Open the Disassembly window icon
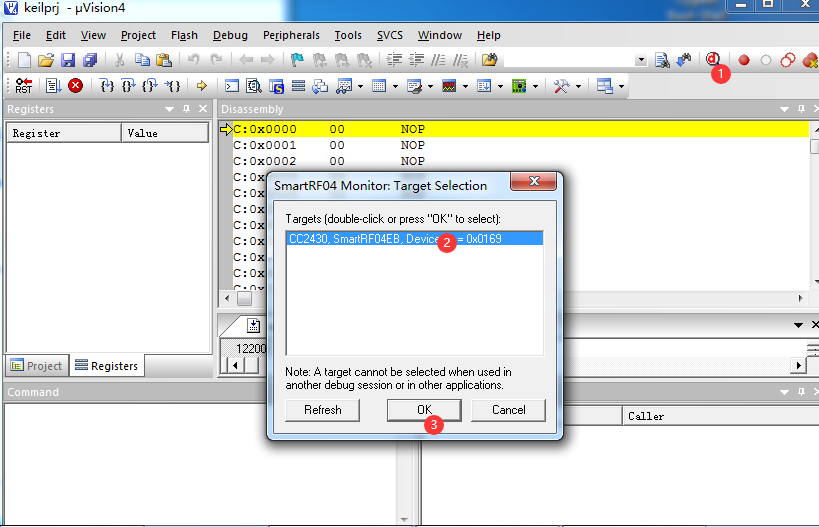 pyautogui.click(x=254, y=86)
